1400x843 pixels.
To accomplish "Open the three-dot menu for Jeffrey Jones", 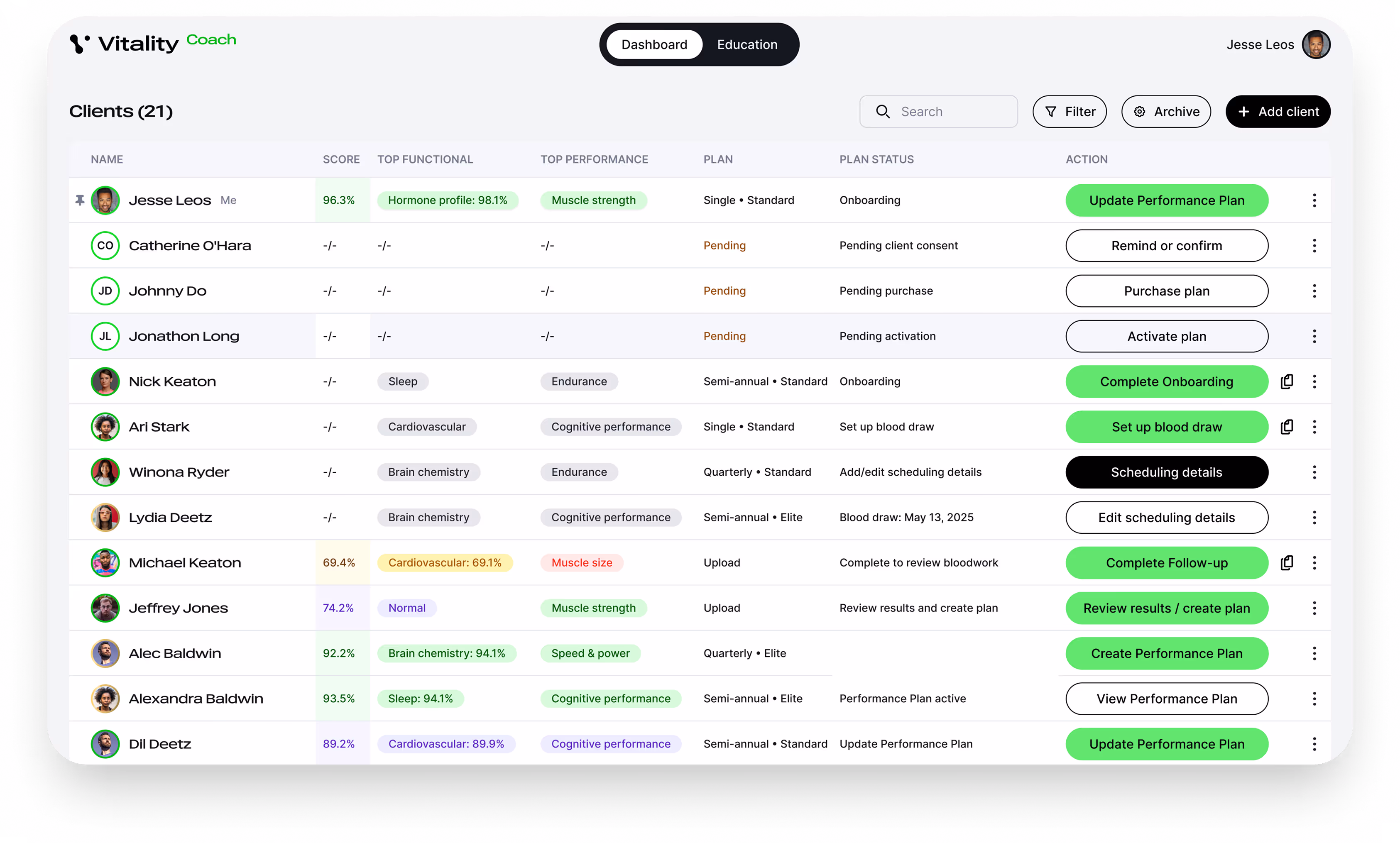I will point(1314,608).
